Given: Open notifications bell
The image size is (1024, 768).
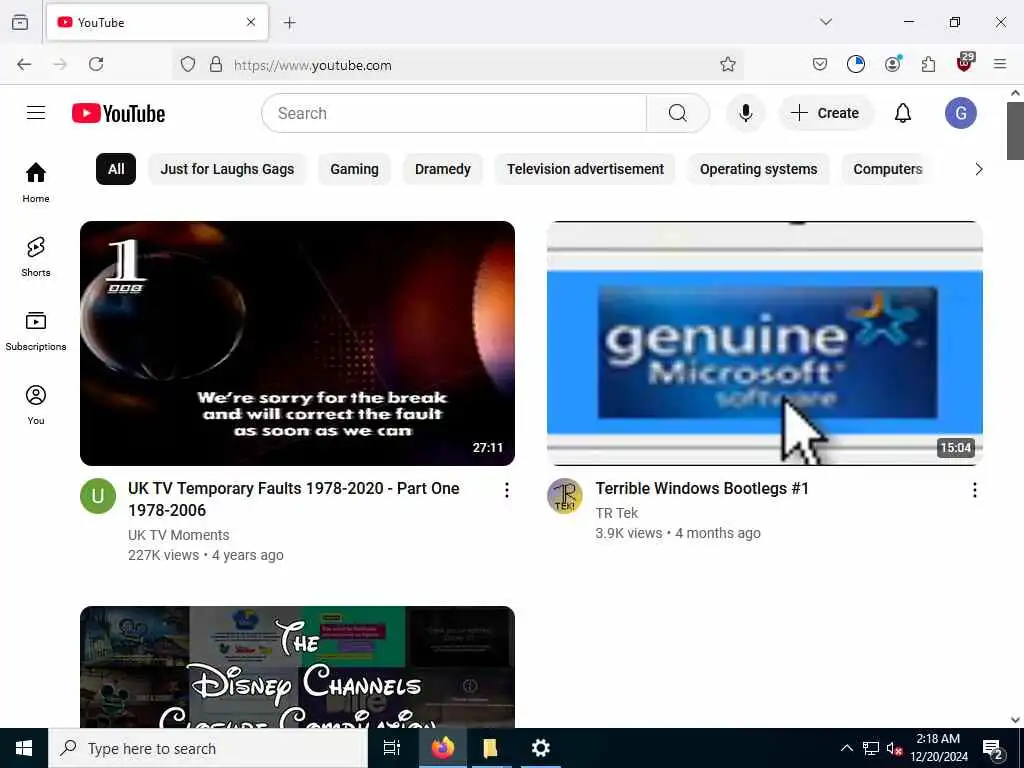Looking at the screenshot, I should (903, 113).
